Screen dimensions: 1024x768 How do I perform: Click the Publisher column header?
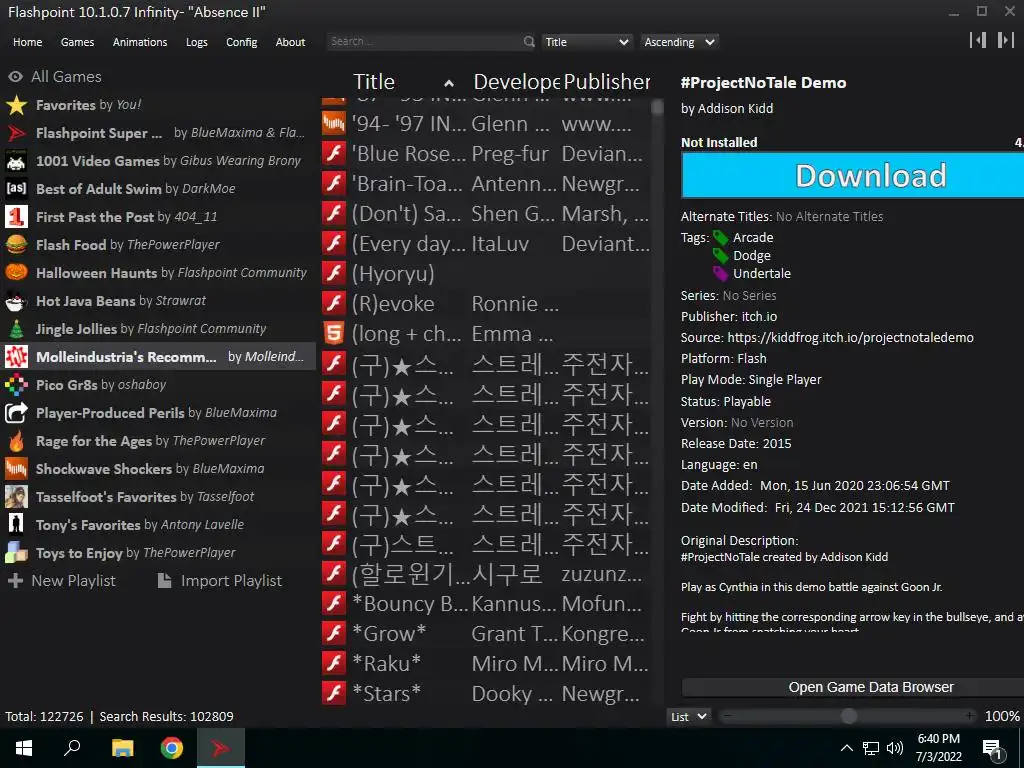[x=607, y=82]
